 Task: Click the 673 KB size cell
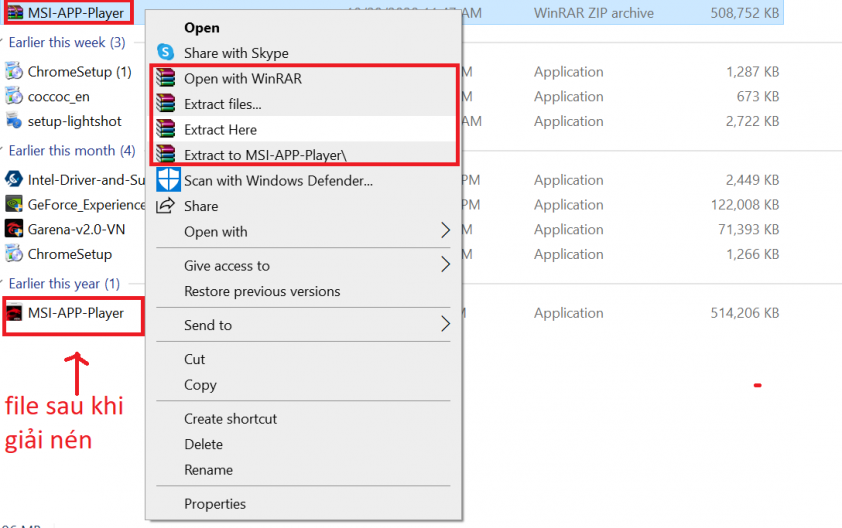(757, 97)
